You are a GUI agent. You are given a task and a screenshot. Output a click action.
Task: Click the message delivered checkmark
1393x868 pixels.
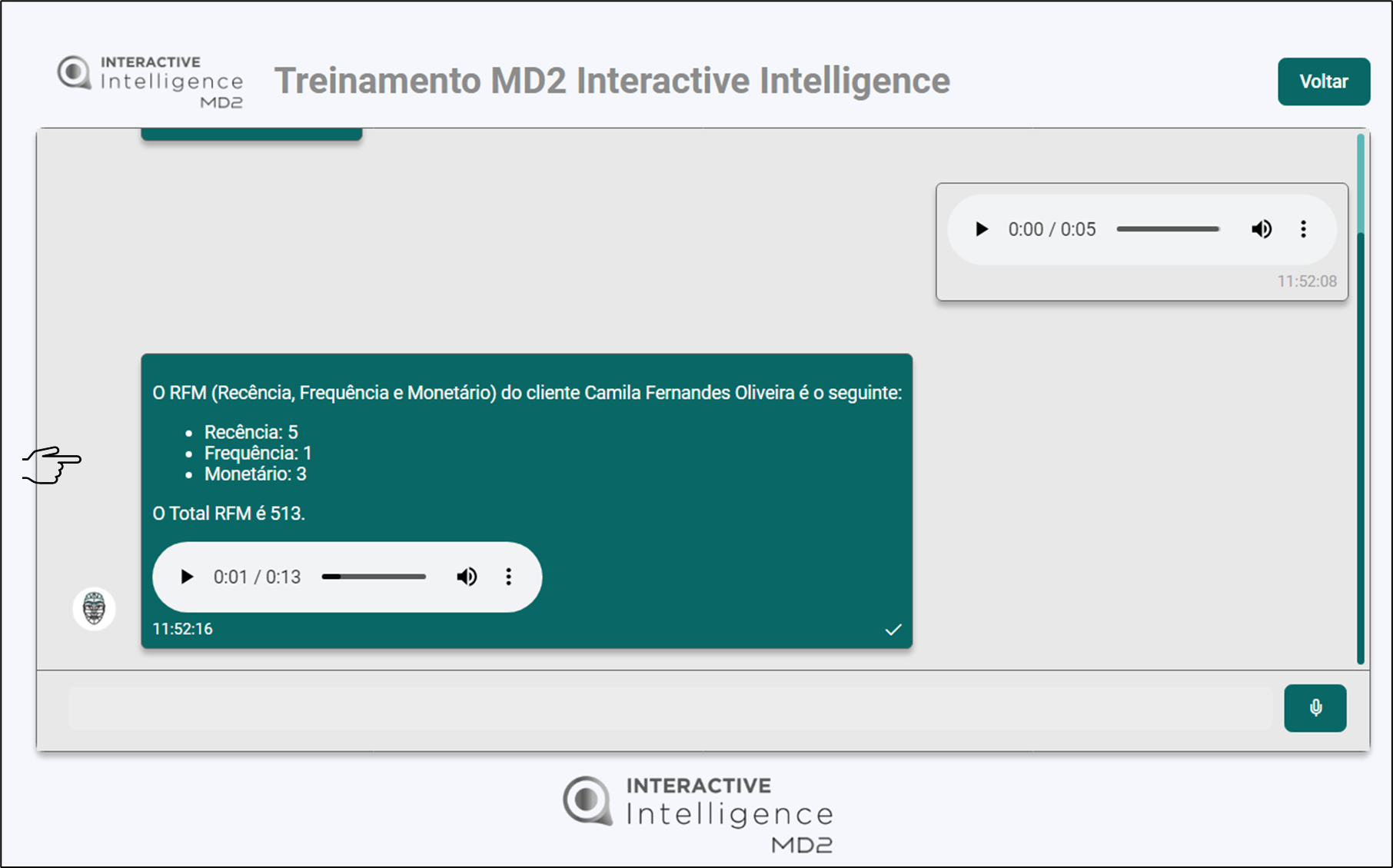click(x=893, y=630)
